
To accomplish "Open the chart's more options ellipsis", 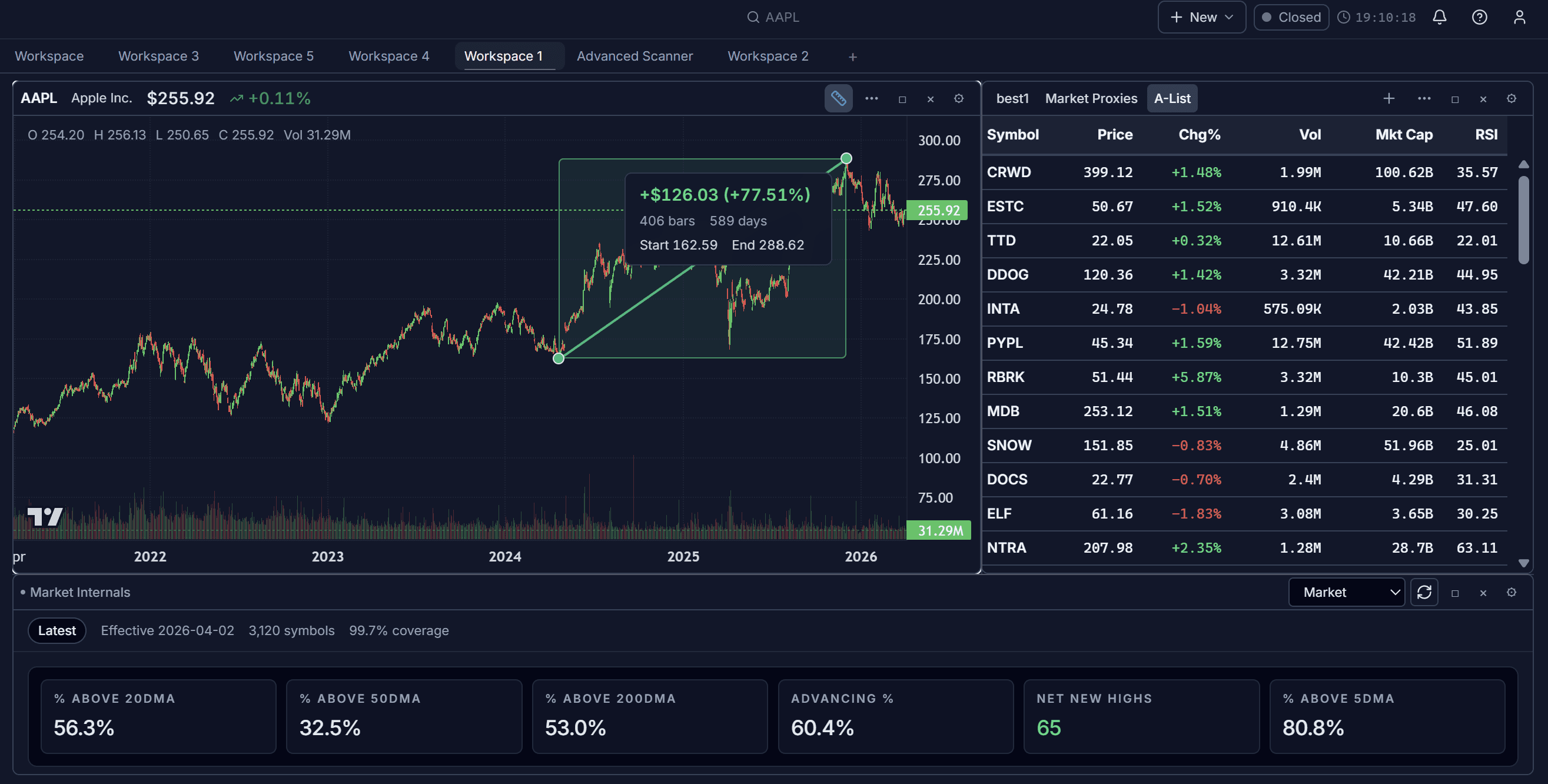I will tap(871, 98).
